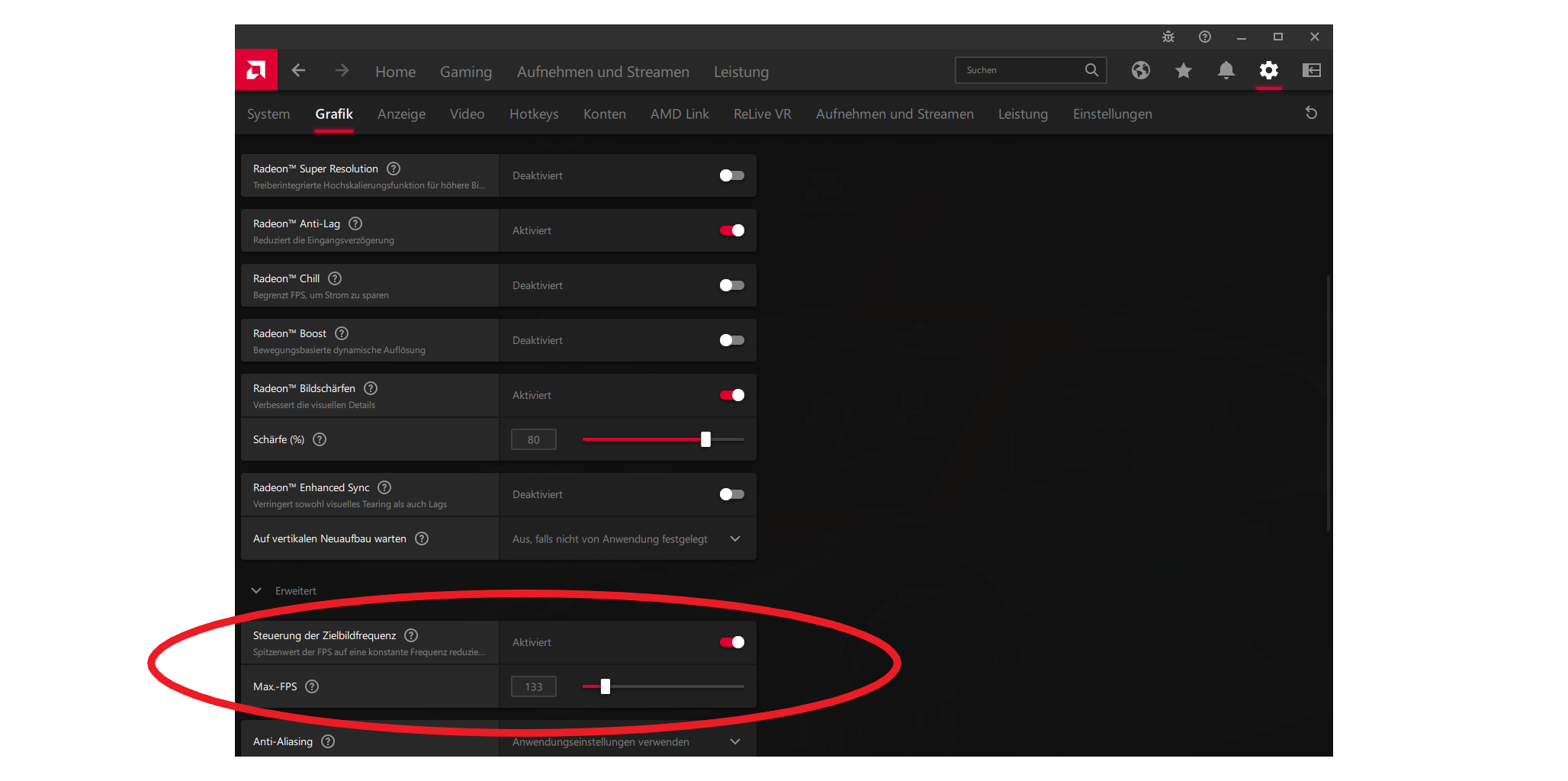This screenshot has width=1568, height=781.
Task: Click the search magnifier icon
Action: pyautogui.click(x=1091, y=70)
